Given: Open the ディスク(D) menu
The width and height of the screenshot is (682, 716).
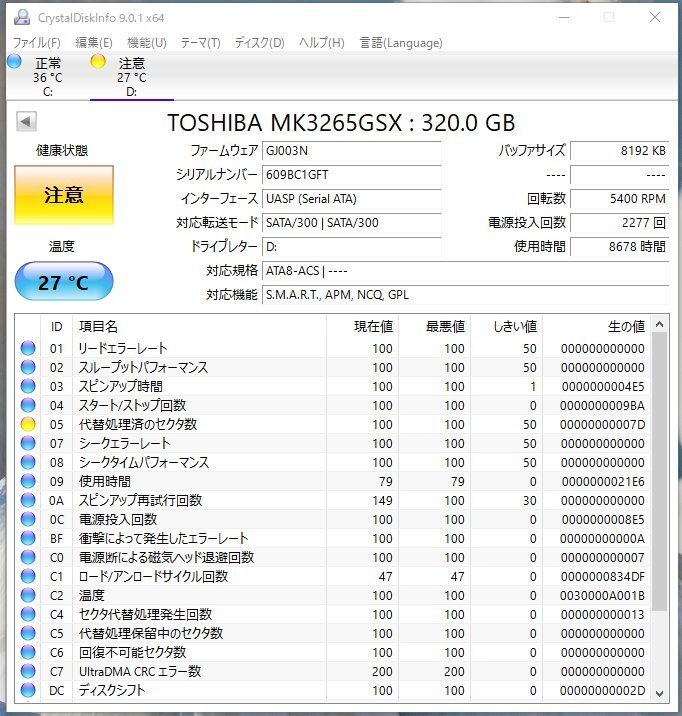Looking at the screenshot, I should click(259, 43).
